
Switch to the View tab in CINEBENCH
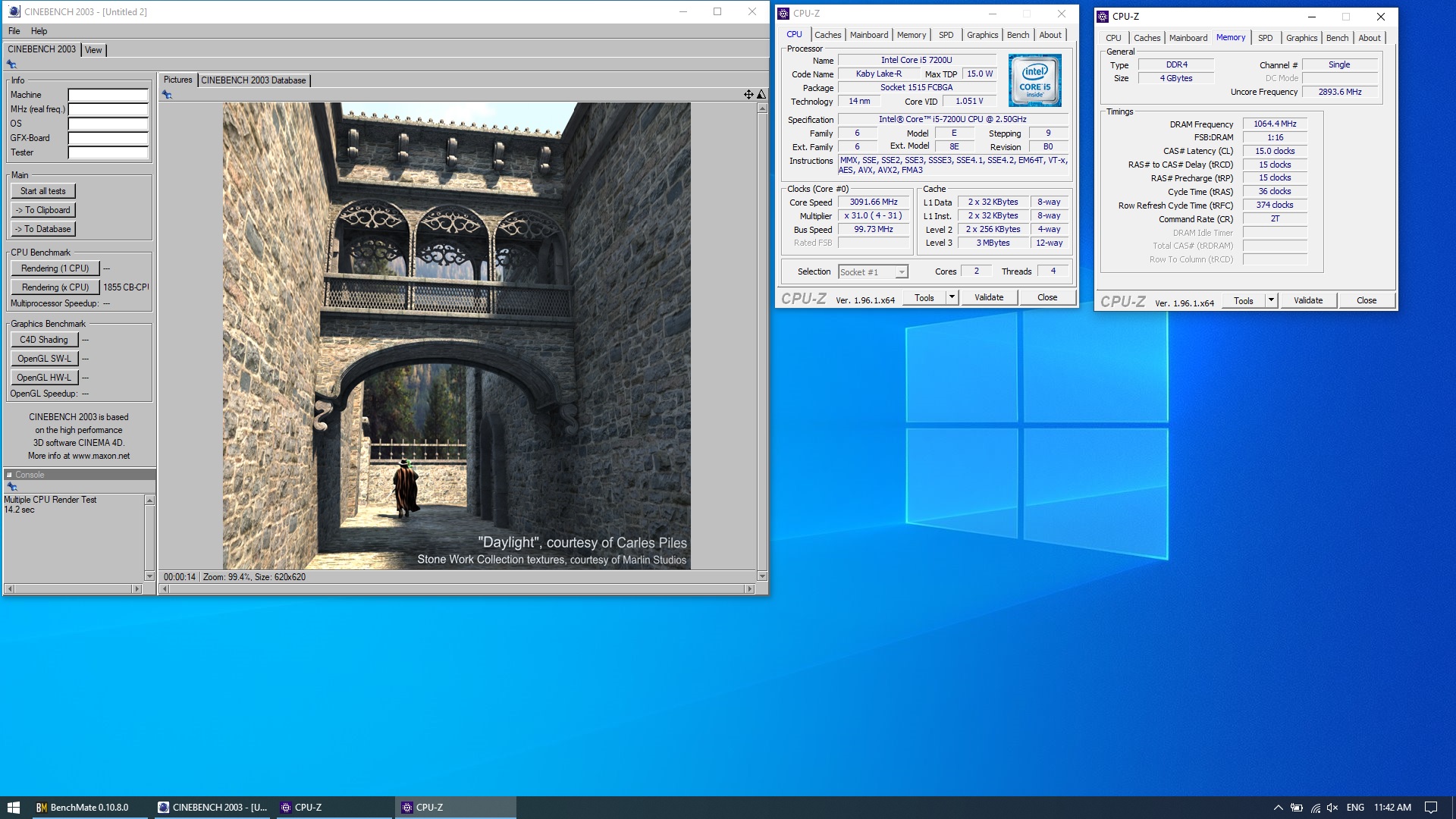(x=93, y=50)
